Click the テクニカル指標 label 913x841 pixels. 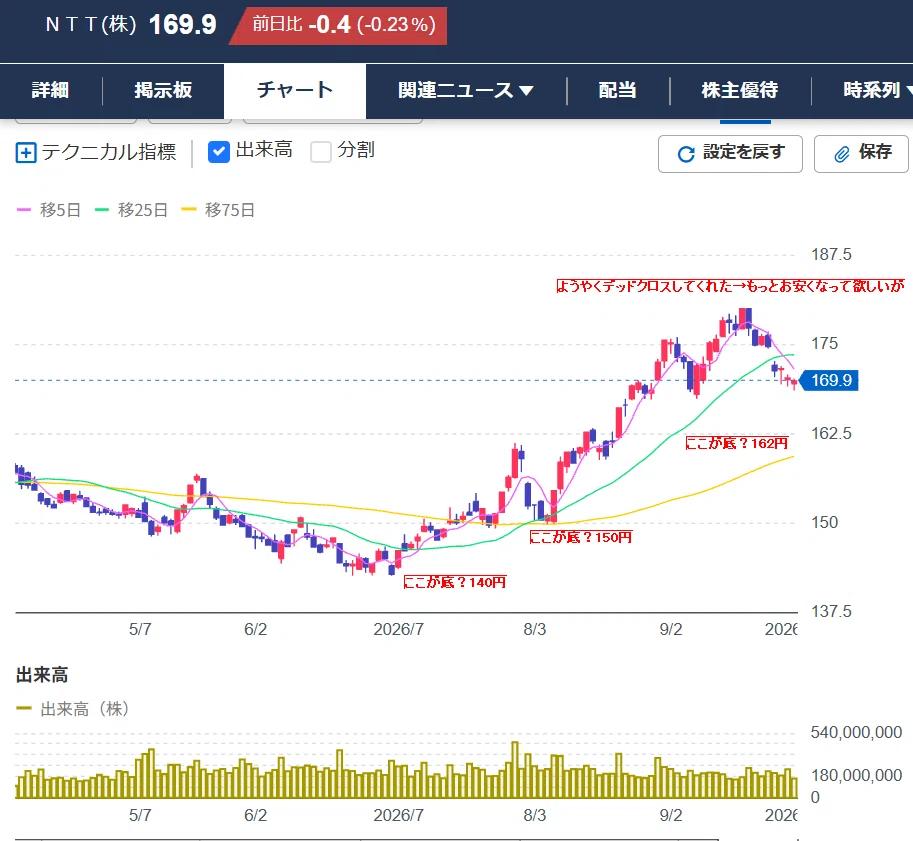pos(109,152)
